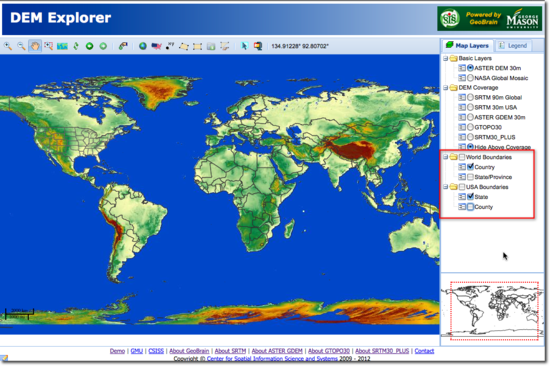Open layer options icon beside Country
Image resolution: width=550 pixels, height=366 pixels.
(x=462, y=167)
